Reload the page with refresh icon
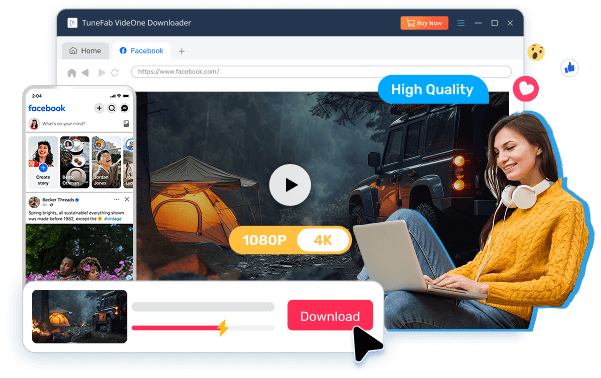The width and height of the screenshot is (601, 378). 115,72
